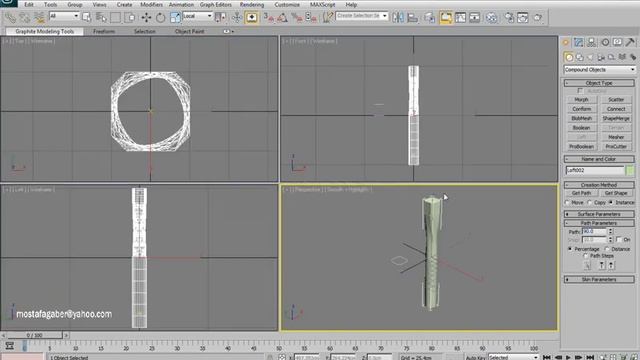This screenshot has width=640, height=360.
Task: Collapse the Creation Method rollout
Action: click(599, 185)
